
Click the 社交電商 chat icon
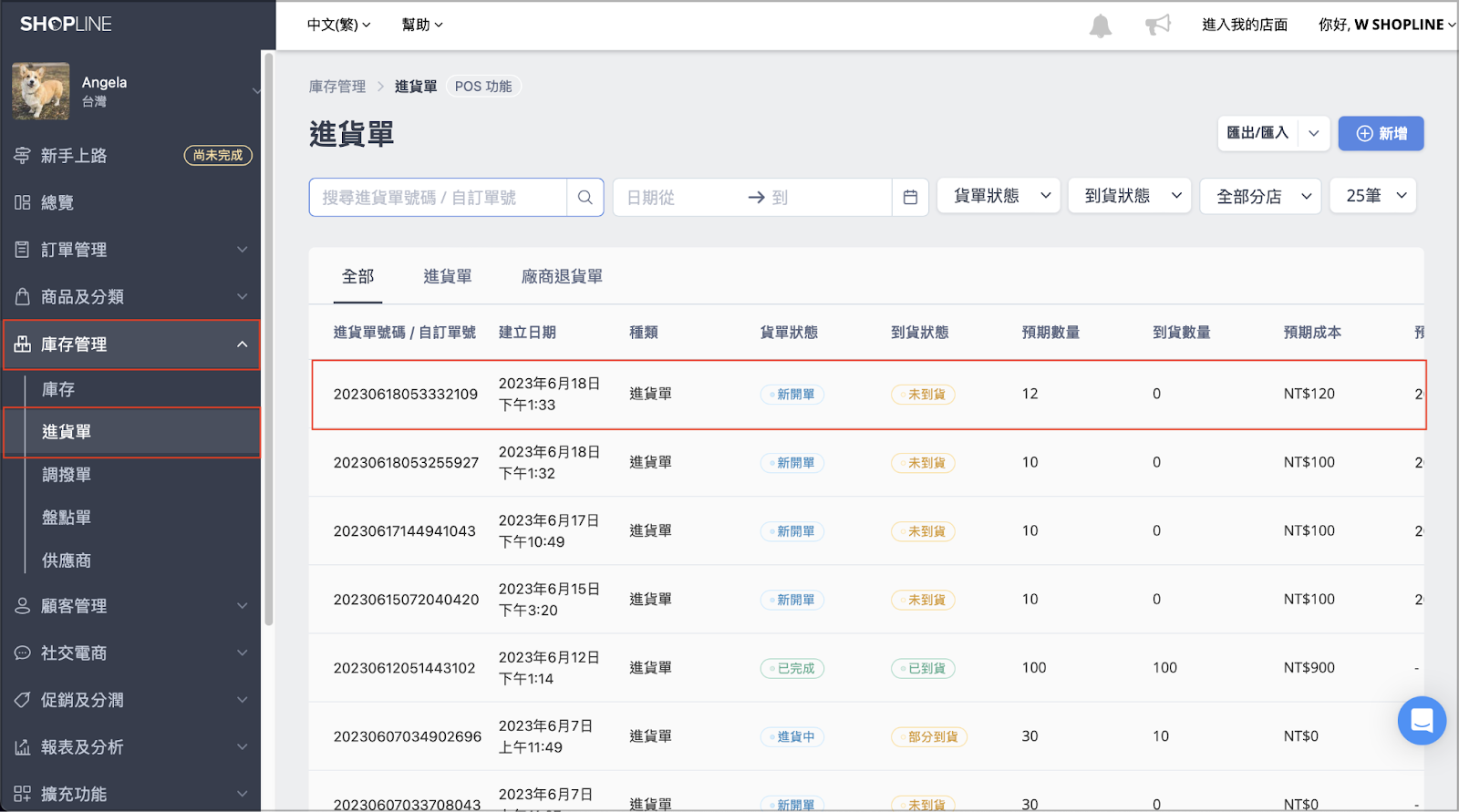[x=23, y=653]
